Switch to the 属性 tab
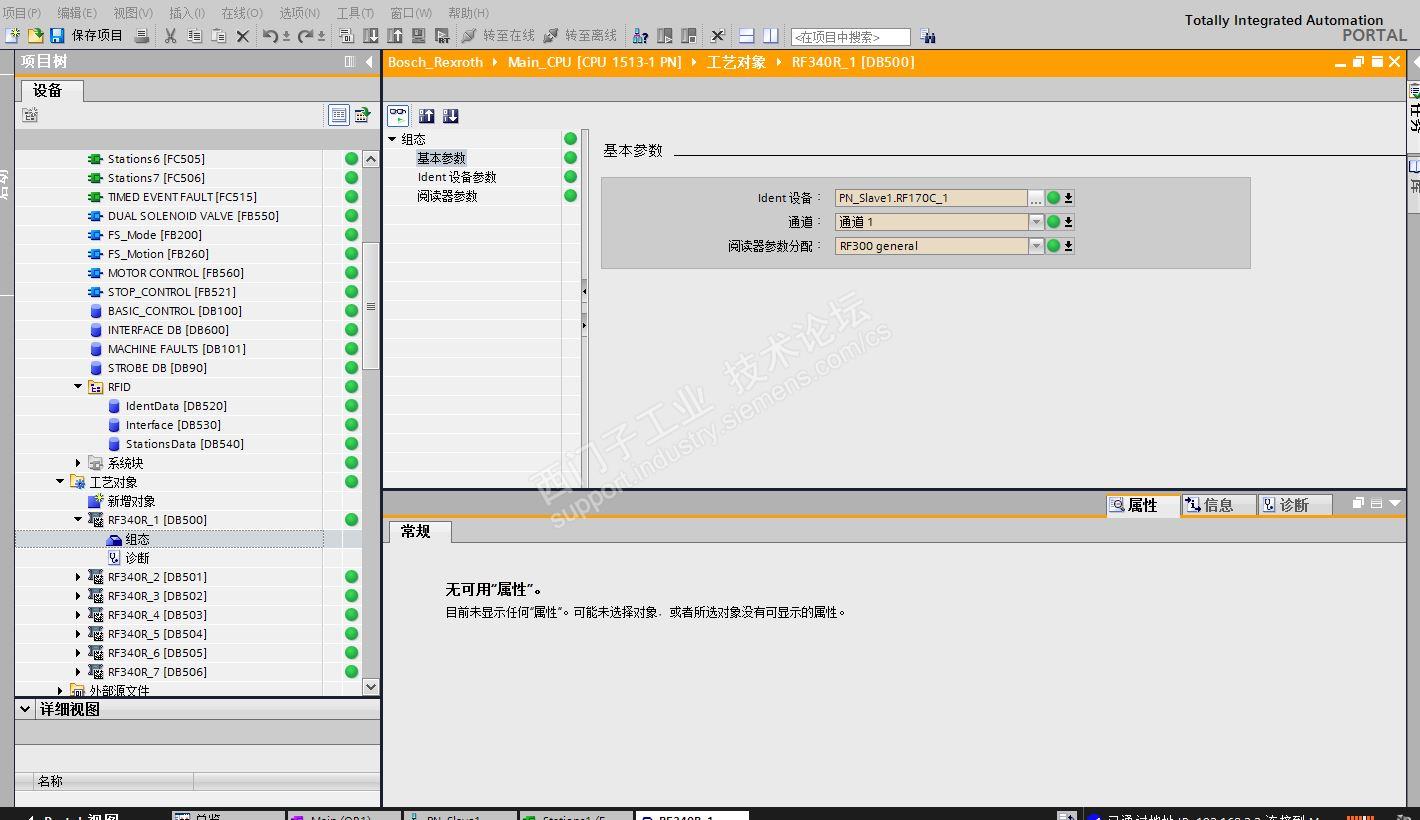 1143,505
